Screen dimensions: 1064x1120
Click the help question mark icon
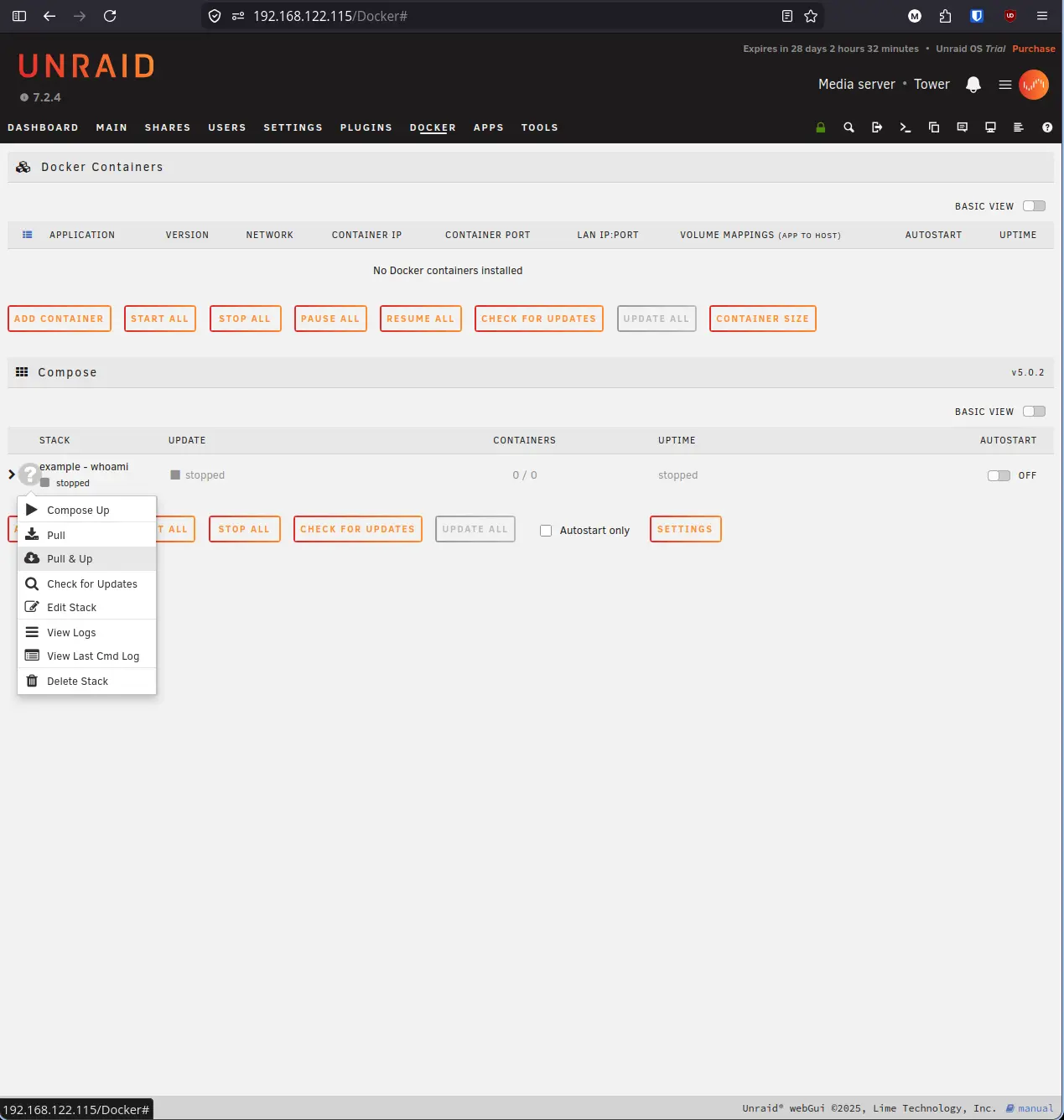(x=1047, y=127)
